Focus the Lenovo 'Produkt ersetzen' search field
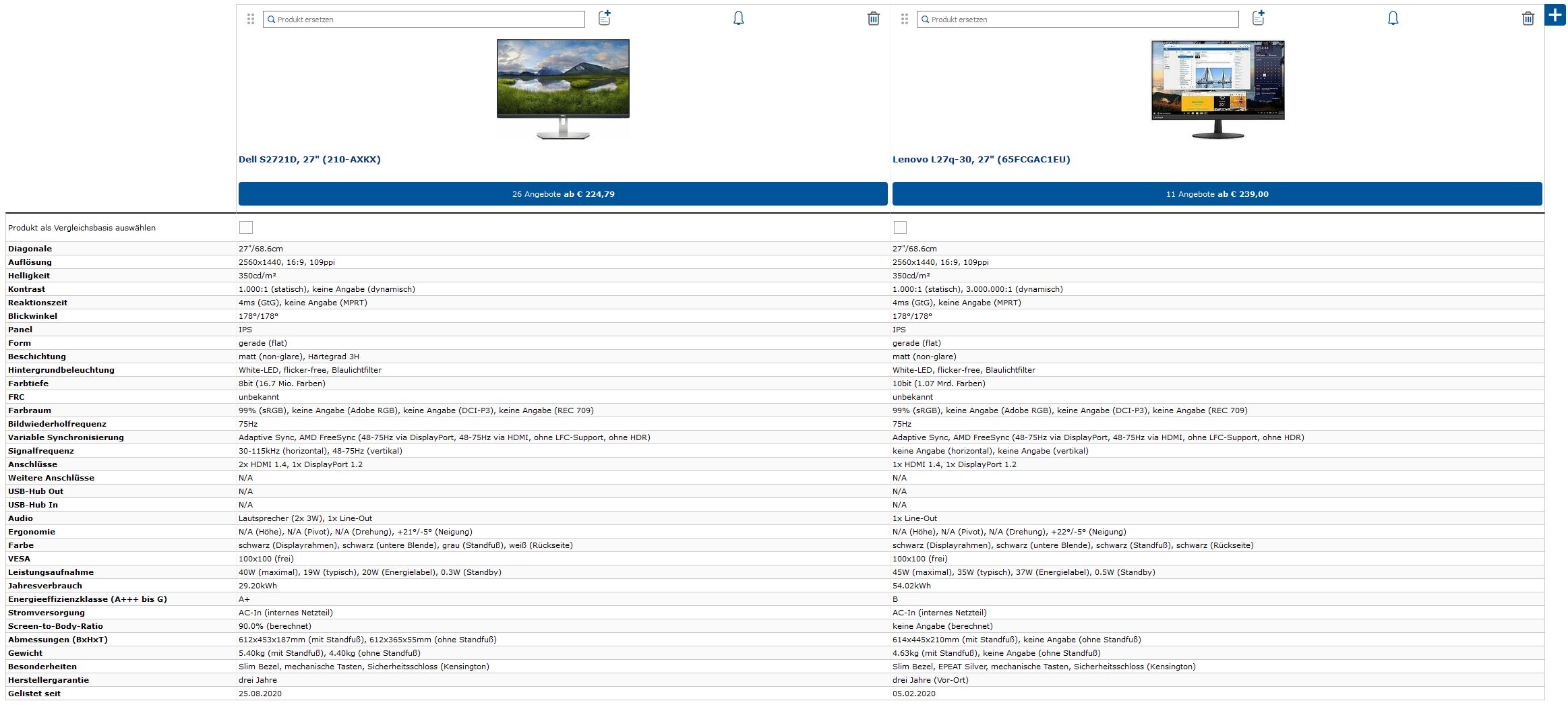This screenshot has width=1568, height=705. (1078, 20)
